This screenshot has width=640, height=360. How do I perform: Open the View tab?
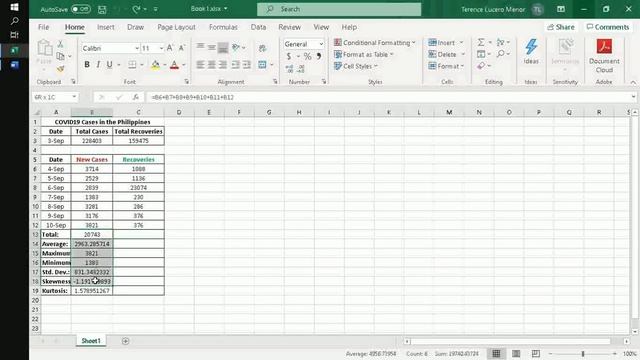coord(321,27)
